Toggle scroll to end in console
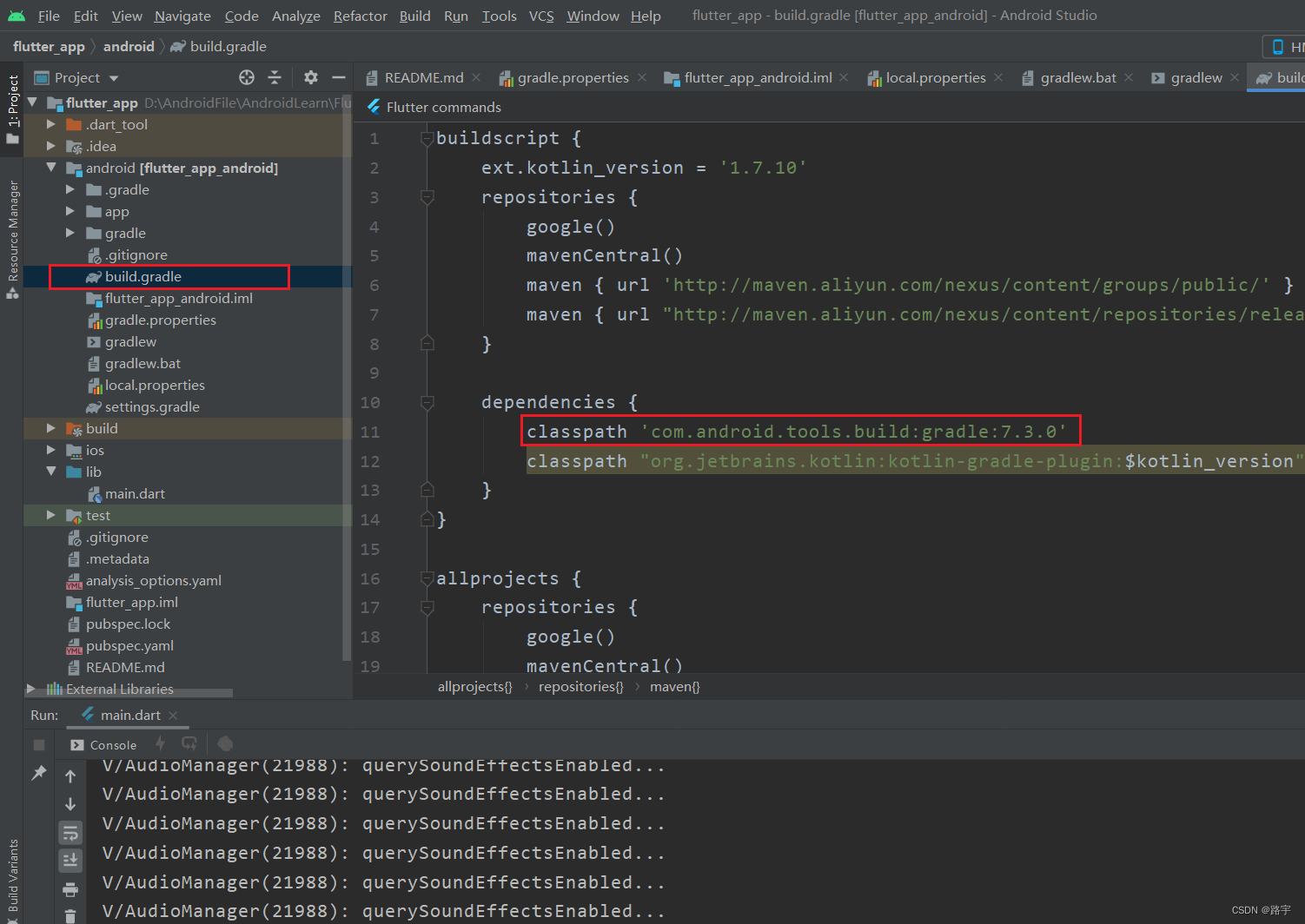Image resolution: width=1305 pixels, height=924 pixels. pos(70,861)
